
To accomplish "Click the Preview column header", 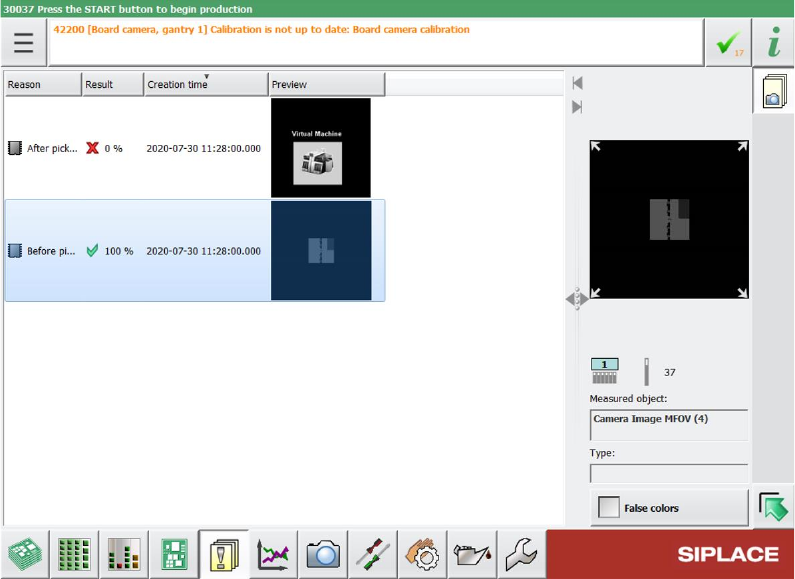I will tap(327, 84).
